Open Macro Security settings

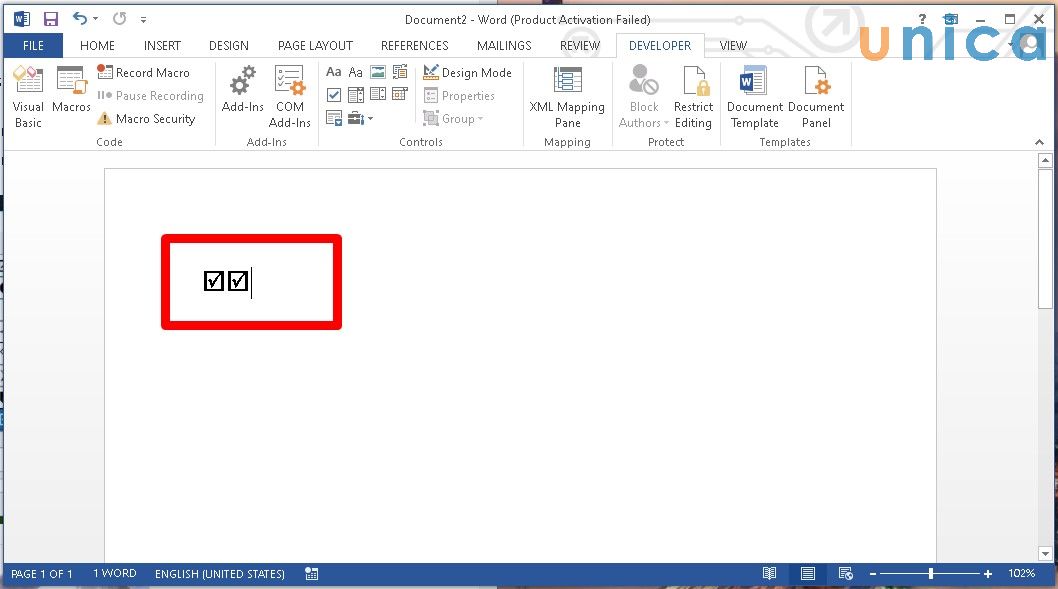146,119
